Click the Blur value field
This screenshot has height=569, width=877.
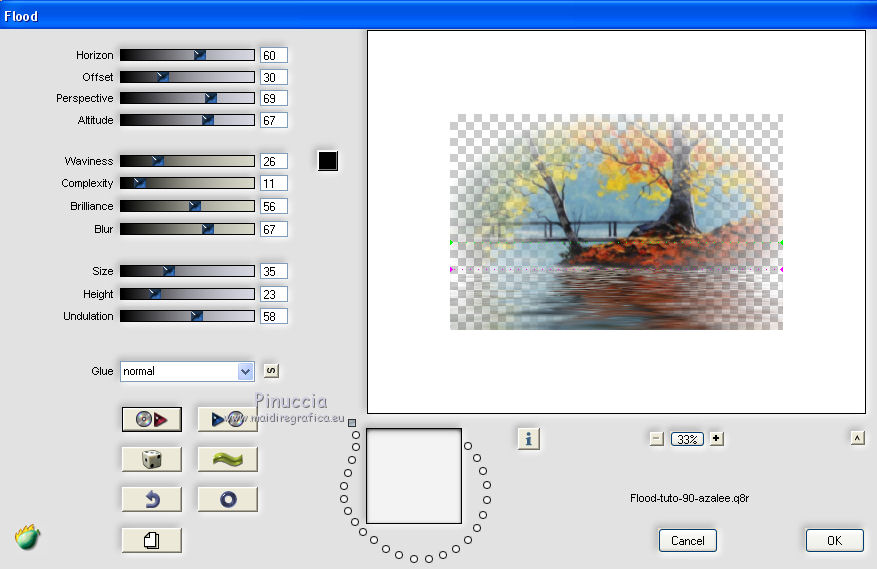(274, 229)
